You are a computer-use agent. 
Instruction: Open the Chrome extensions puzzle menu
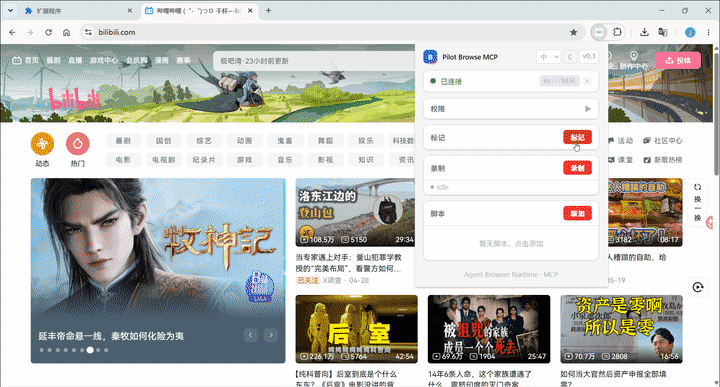(x=618, y=32)
